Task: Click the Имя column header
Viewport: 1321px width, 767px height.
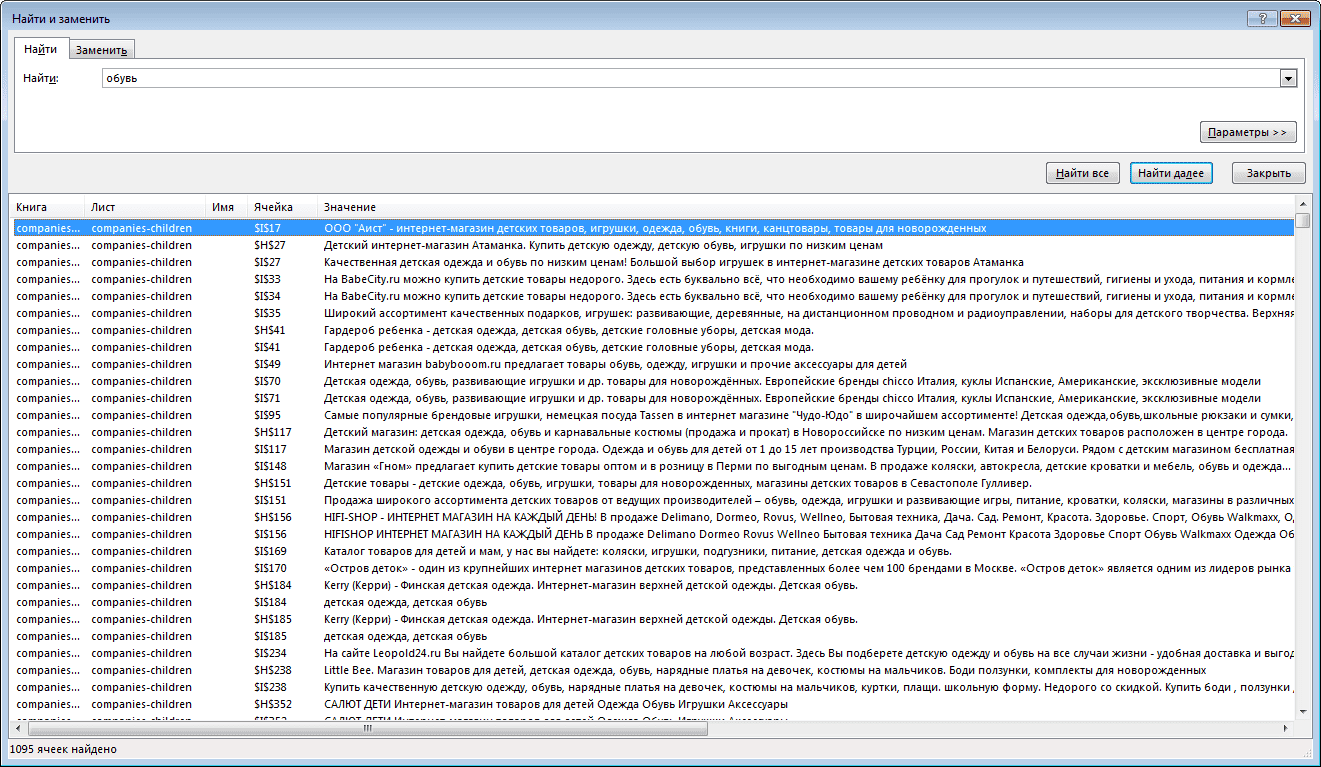Action: coord(225,207)
